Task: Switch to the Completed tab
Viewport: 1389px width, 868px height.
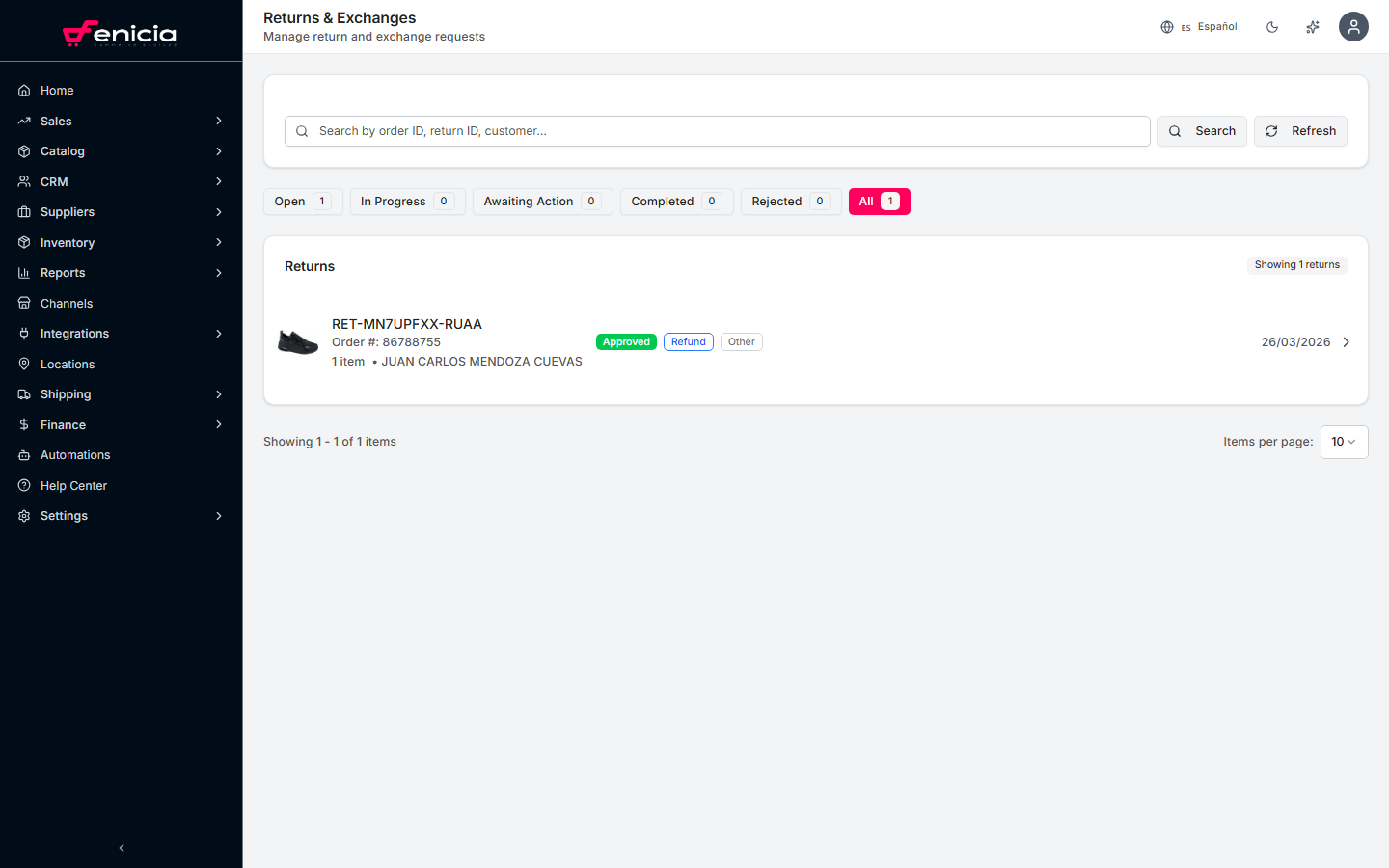Action: click(x=676, y=201)
